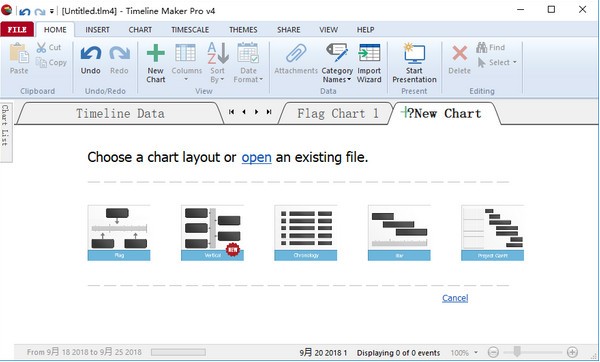Switch to the SHARE ribbon tab
This screenshot has width=600, height=362.
[x=289, y=29]
